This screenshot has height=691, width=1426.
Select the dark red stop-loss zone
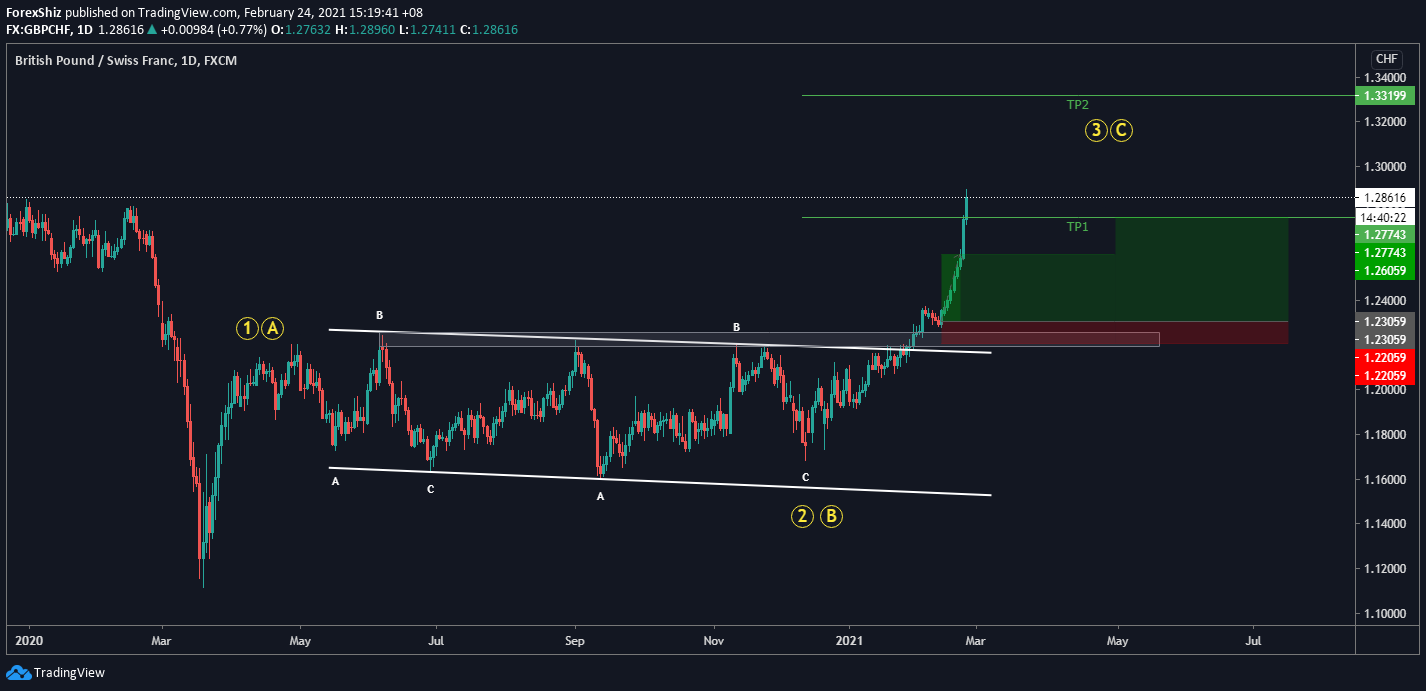1114,333
